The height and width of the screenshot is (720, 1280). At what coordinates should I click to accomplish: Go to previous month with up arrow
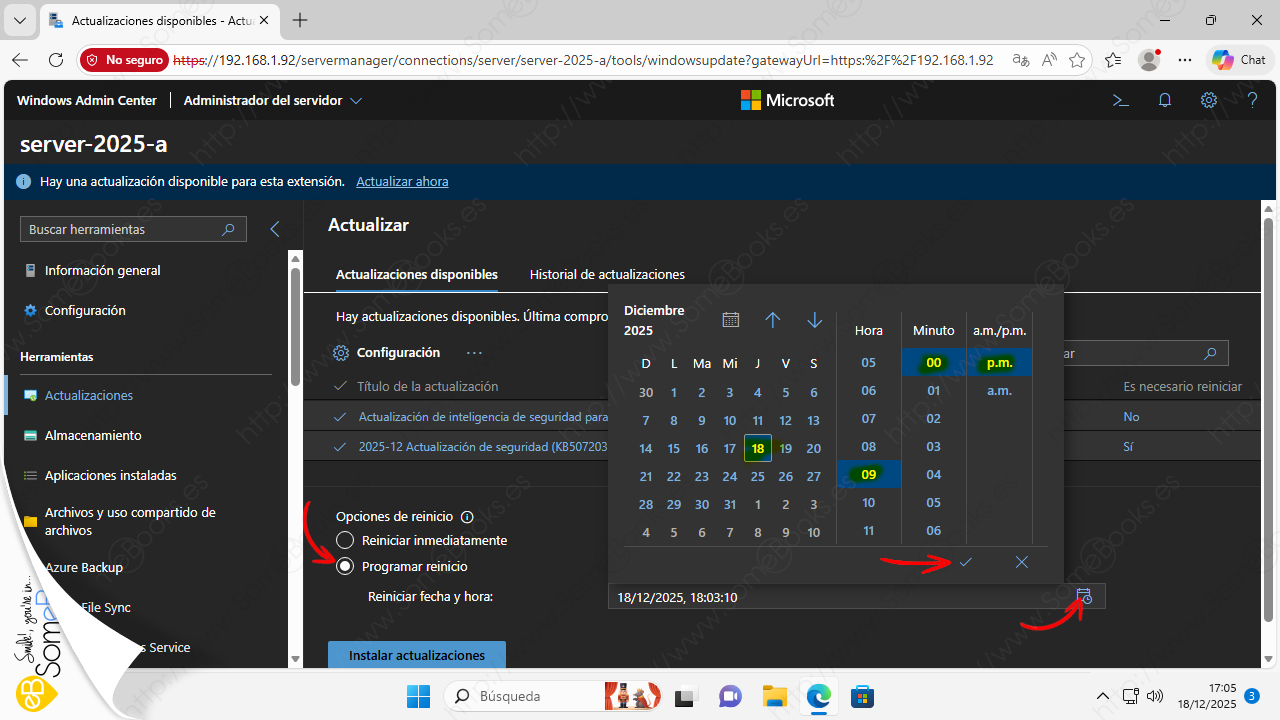(x=772, y=320)
